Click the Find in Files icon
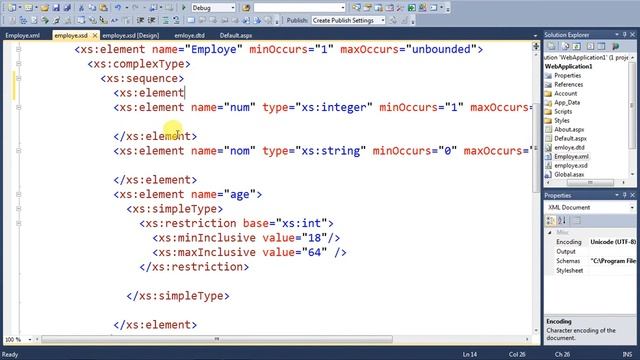This screenshot has height=360, width=640. [246, 8]
